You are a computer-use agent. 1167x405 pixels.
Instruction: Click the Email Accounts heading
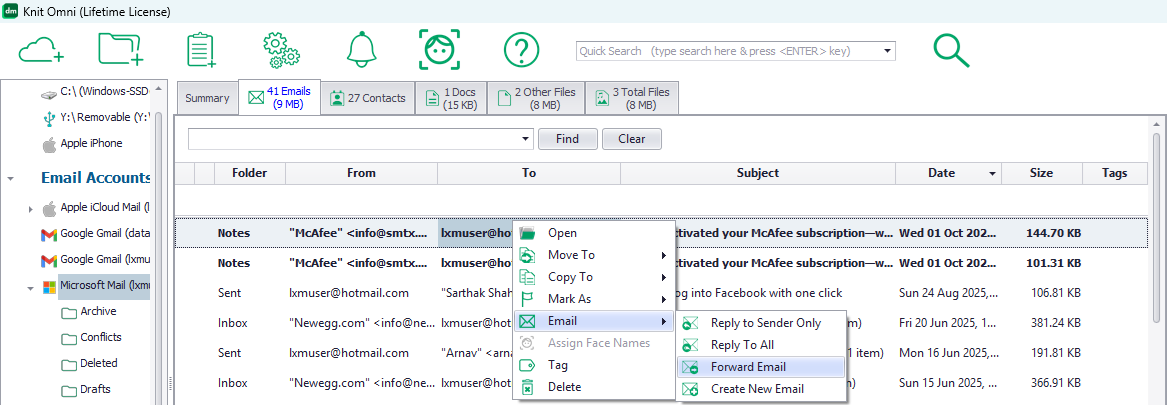(96, 178)
